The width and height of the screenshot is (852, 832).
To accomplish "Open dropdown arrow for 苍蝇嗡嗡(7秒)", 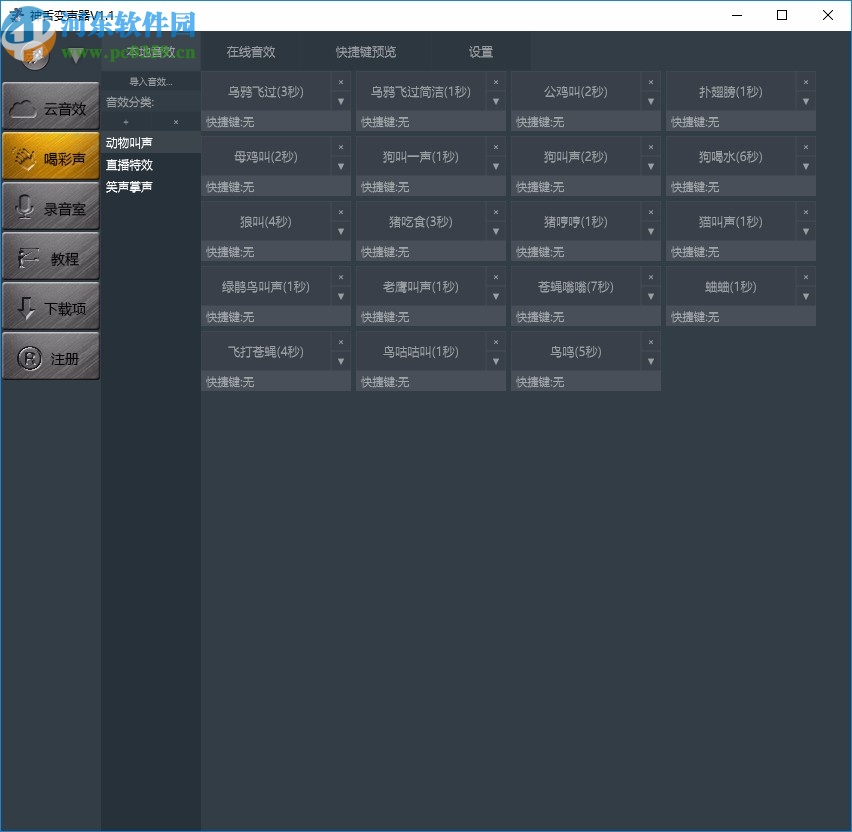I will (650, 296).
